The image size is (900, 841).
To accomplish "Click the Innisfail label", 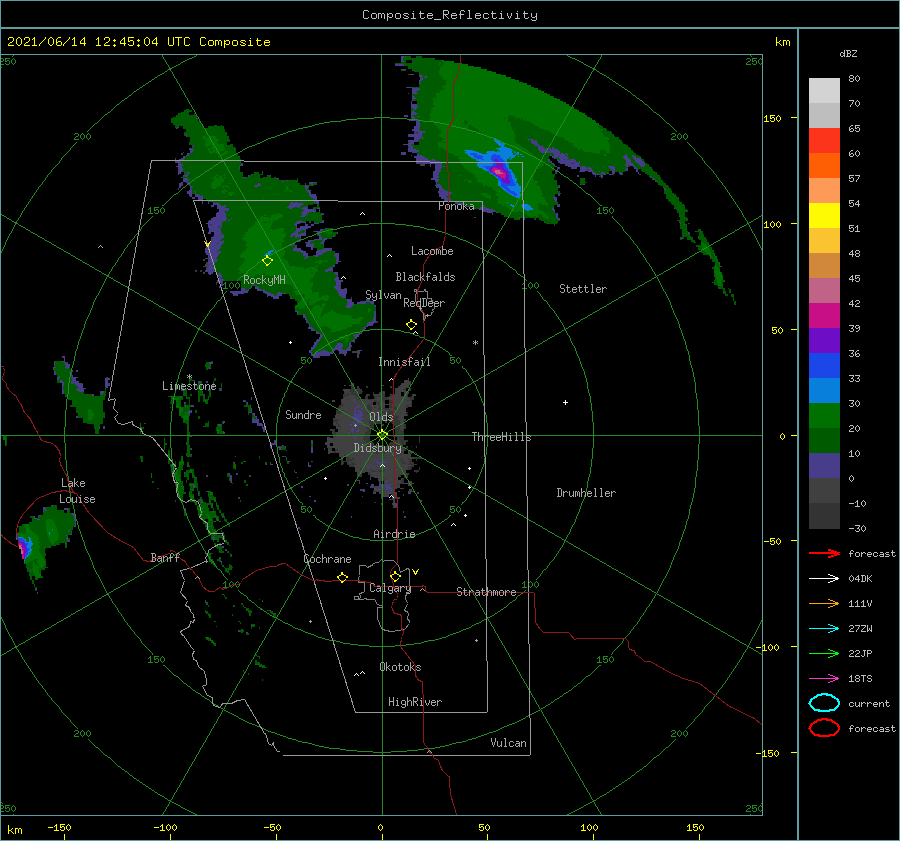I will pos(404,362).
